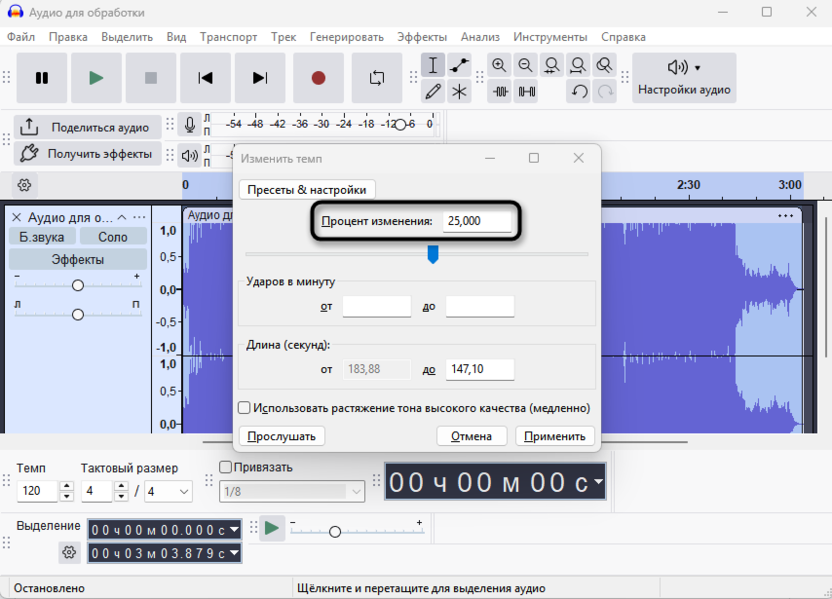The image size is (832, 599).
Task: Click the percent change slider handle
Action: coord(433,255)
